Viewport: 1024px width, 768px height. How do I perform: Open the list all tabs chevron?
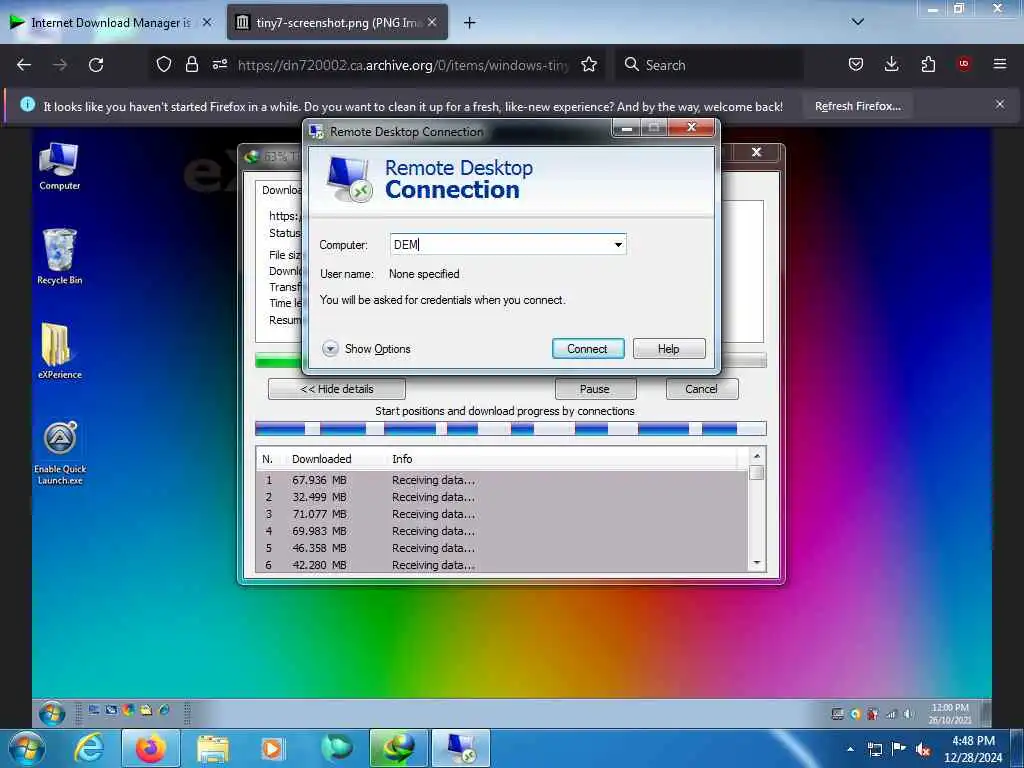pyautogui.click(x=858, y=22)
